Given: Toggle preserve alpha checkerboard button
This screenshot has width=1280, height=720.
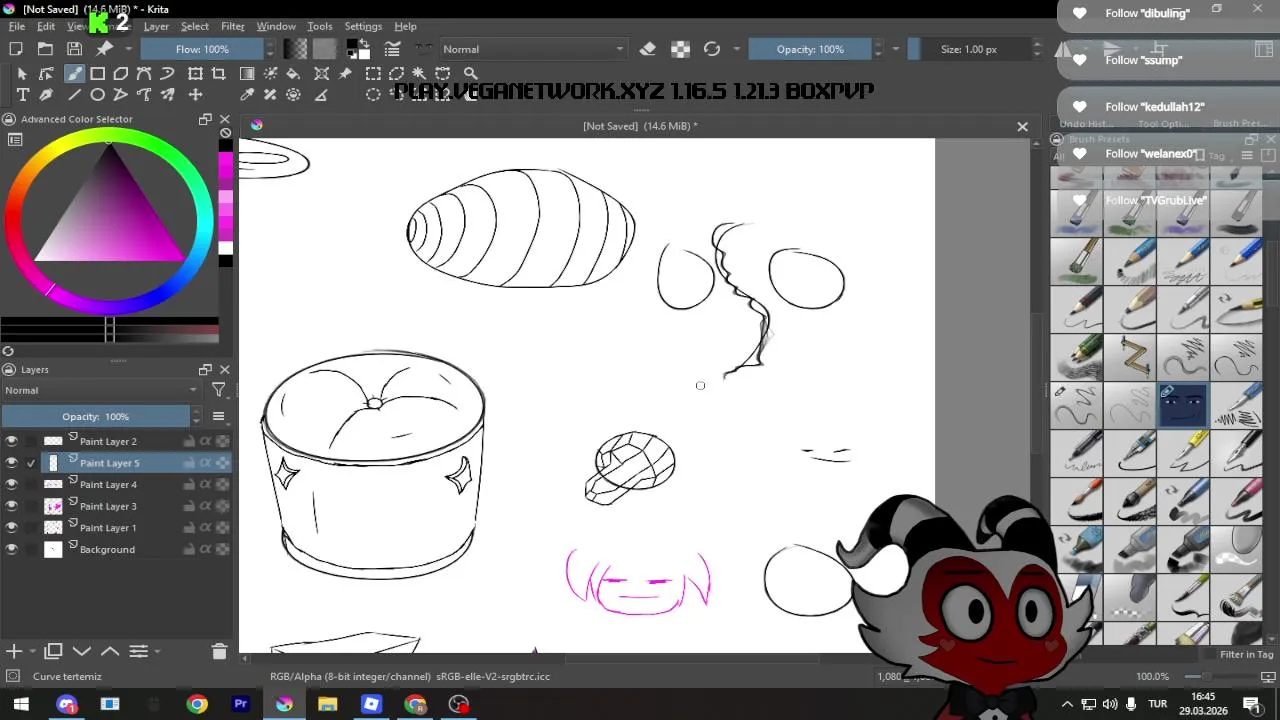Looking at the screenshot, I should 680,49.
